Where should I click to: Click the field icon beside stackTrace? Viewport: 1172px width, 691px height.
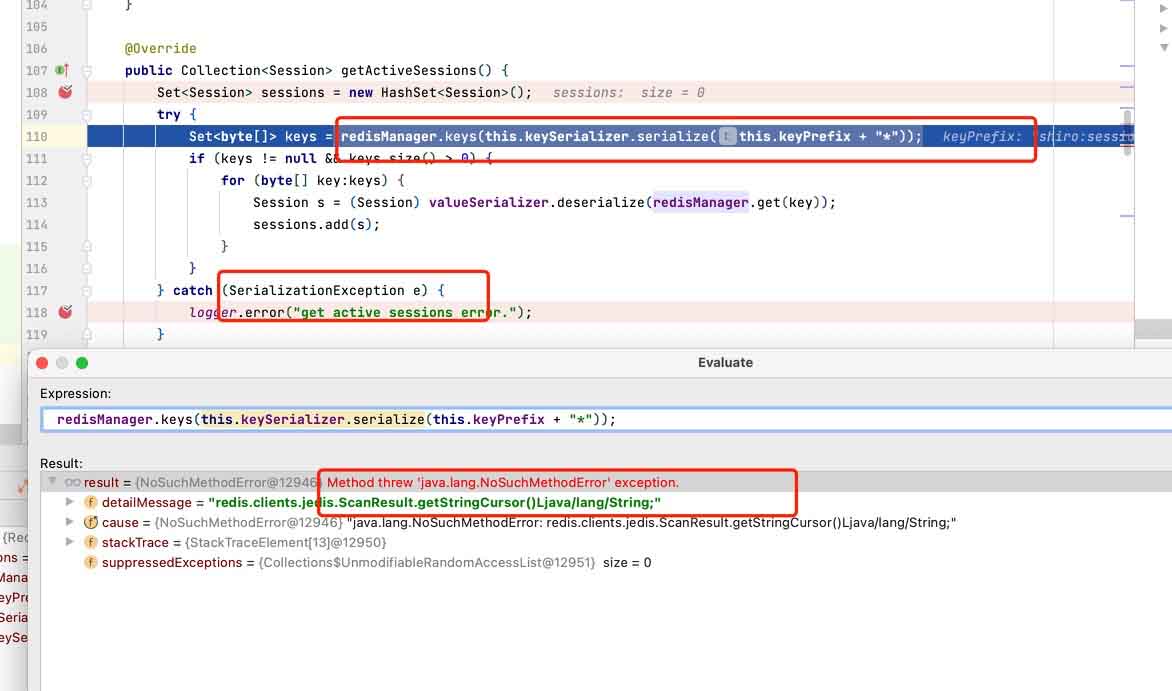90,542
